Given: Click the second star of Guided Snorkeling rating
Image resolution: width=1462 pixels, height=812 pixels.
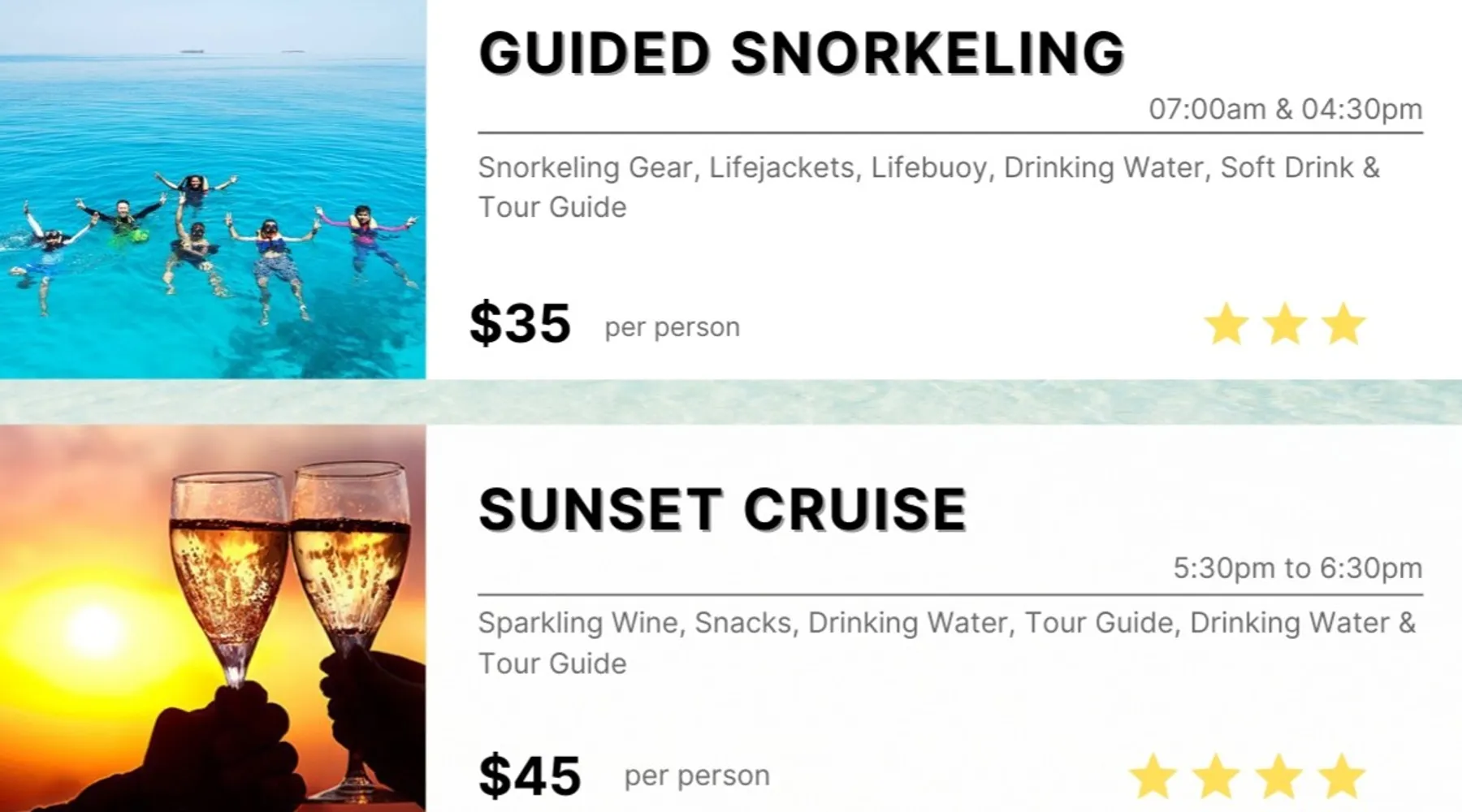Looking at the screenshot, I should pyautogui.click(x=1285, y=324).
